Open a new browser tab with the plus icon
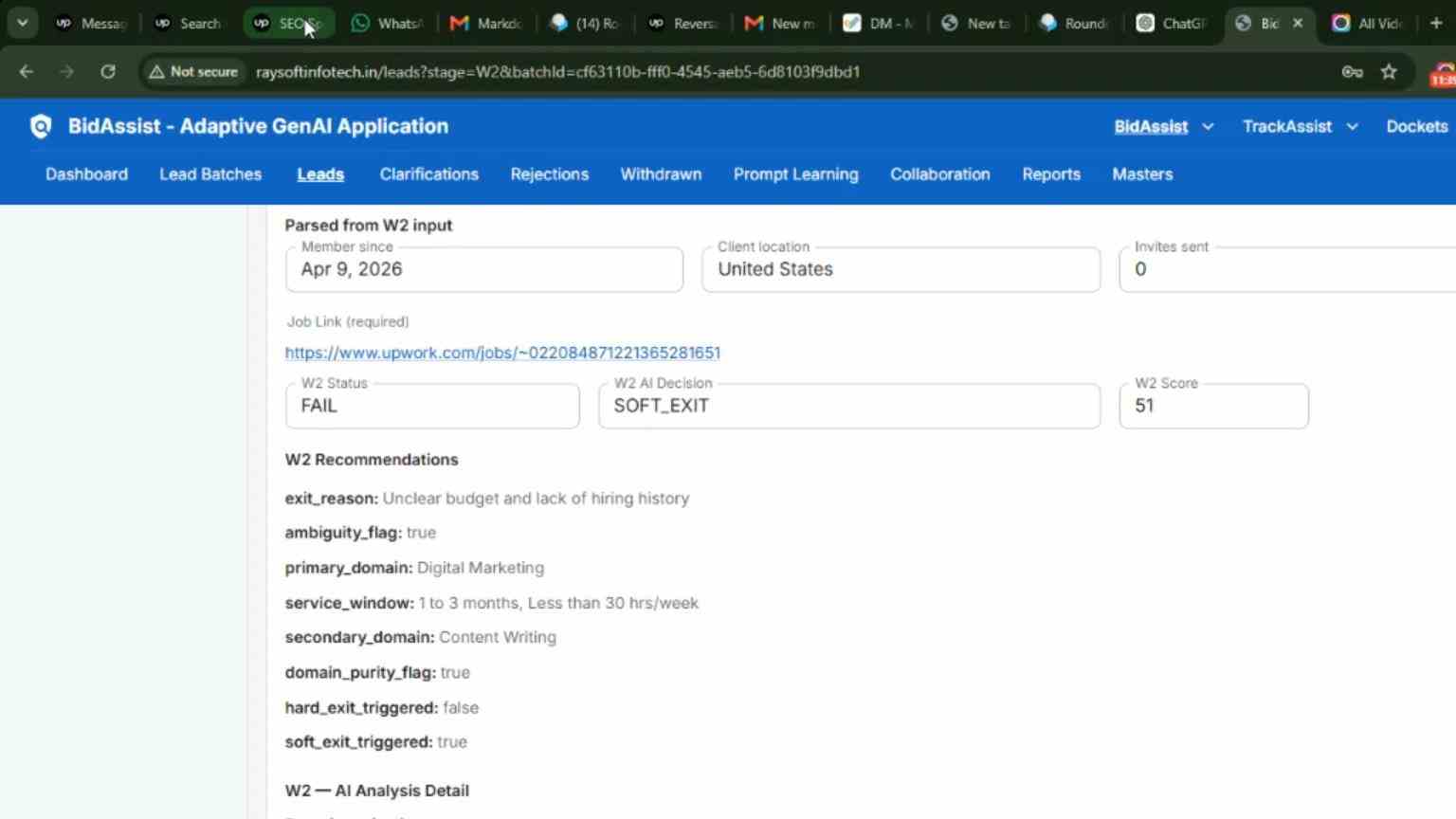1456x819 pixels. click(1436, 23)
